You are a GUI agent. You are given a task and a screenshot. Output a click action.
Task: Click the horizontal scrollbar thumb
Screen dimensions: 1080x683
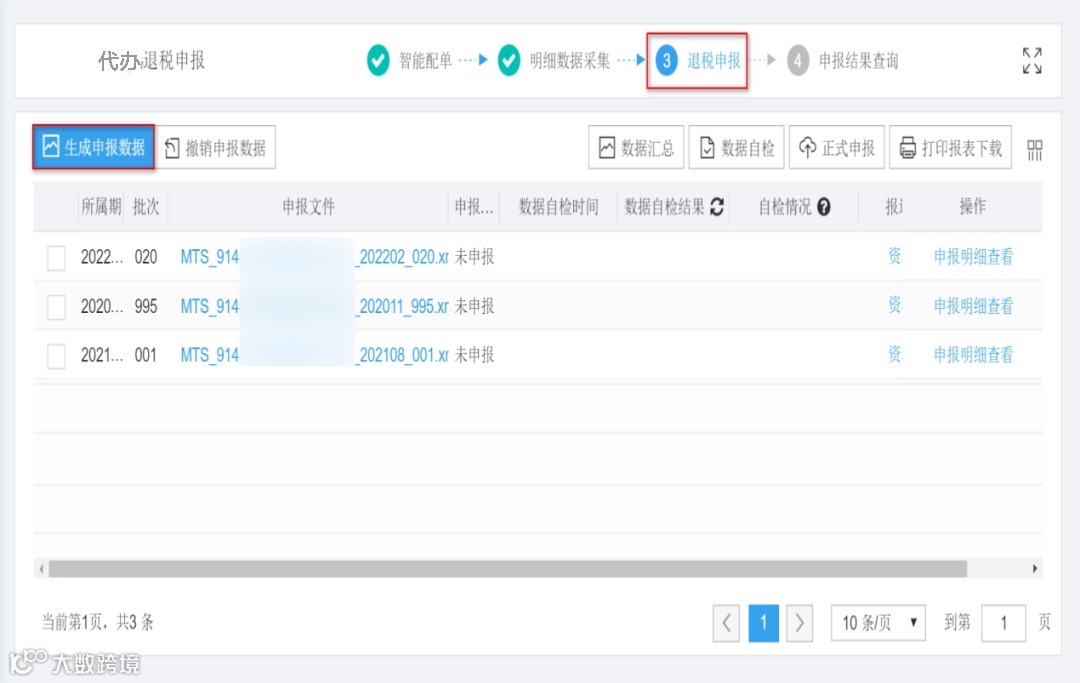click(508, 569)
